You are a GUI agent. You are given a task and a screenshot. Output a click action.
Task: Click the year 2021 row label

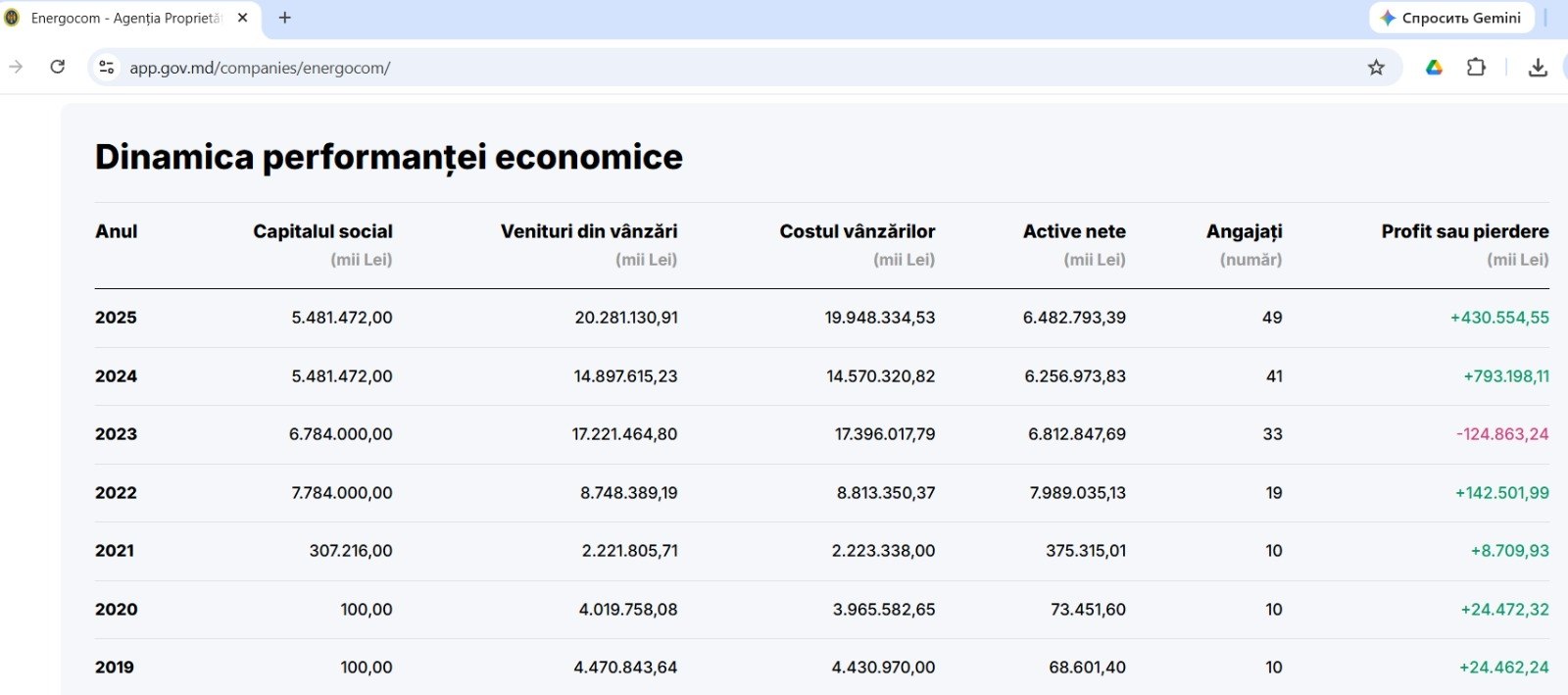tap(115, 551)
